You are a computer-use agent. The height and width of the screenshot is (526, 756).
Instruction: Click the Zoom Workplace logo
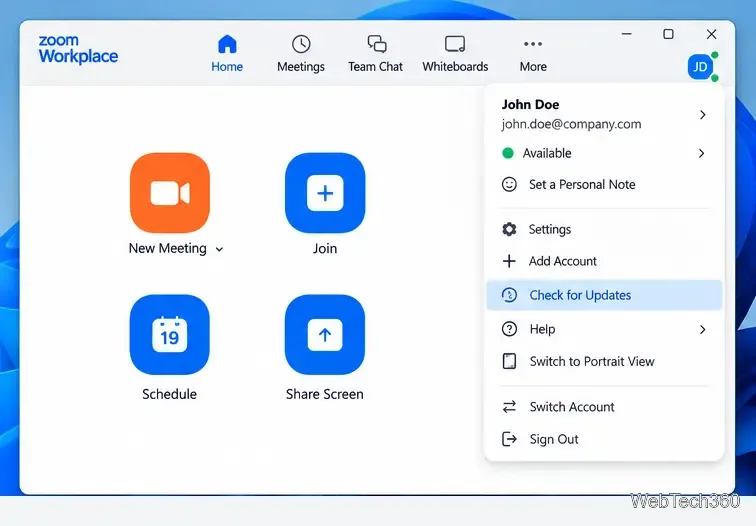pos(78,49)
